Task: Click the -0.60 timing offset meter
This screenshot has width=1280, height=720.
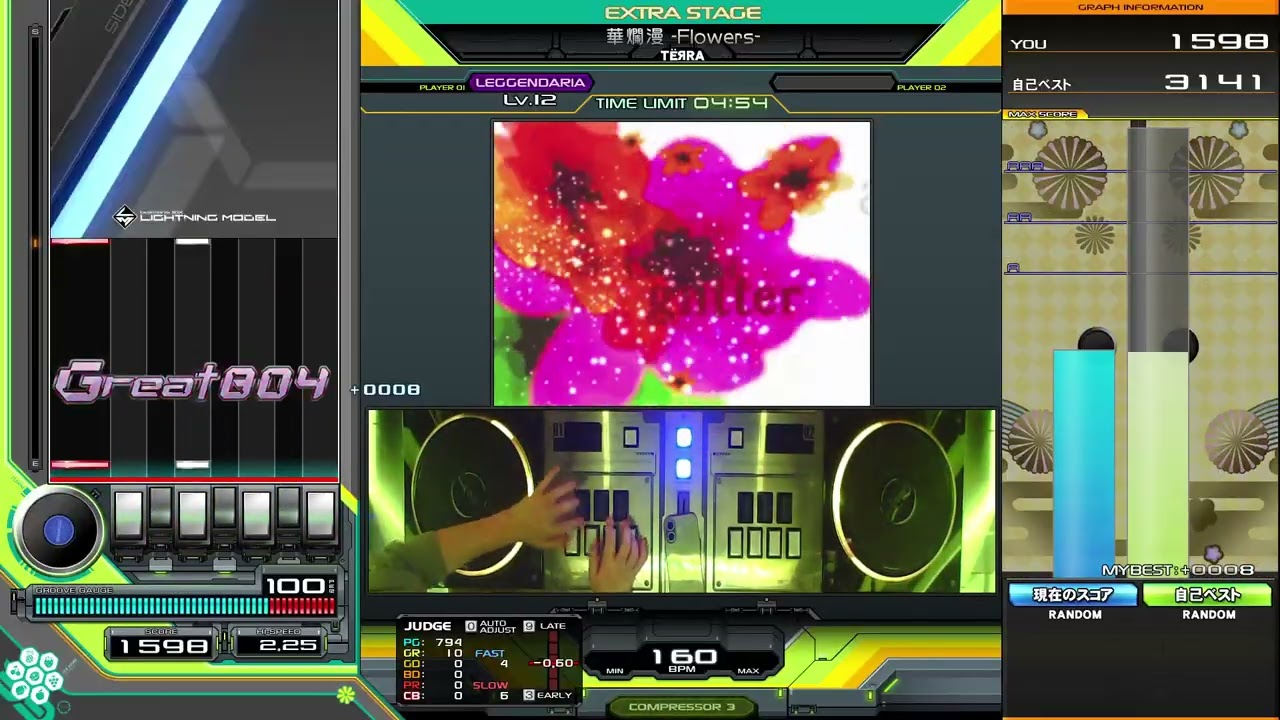Action: coord(552,663)
